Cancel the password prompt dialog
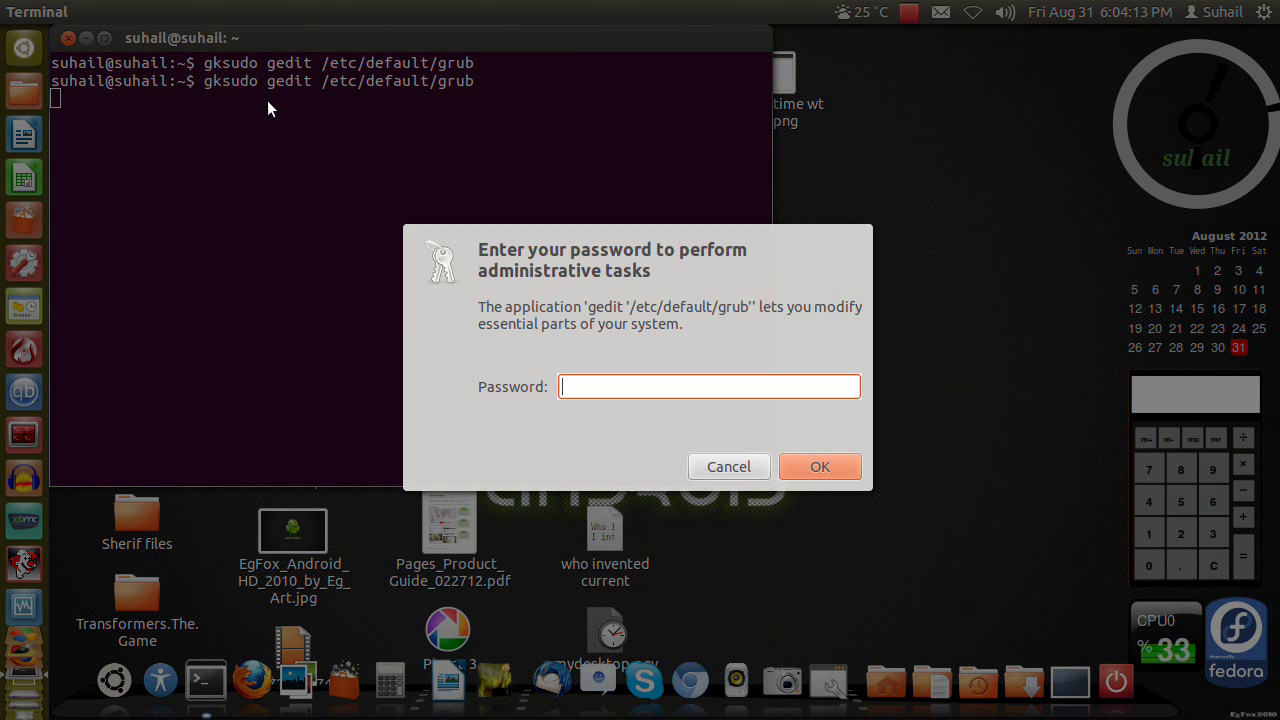 pyautogui.click(x=729, y=466)
